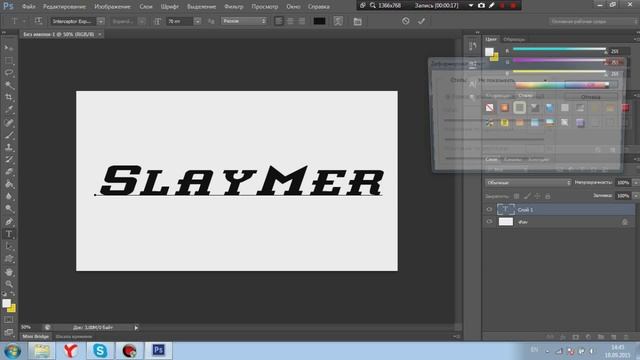This screenshot has height=360, width=640.
Task: Open the Фильтр menu
Action: coord(233,7)
